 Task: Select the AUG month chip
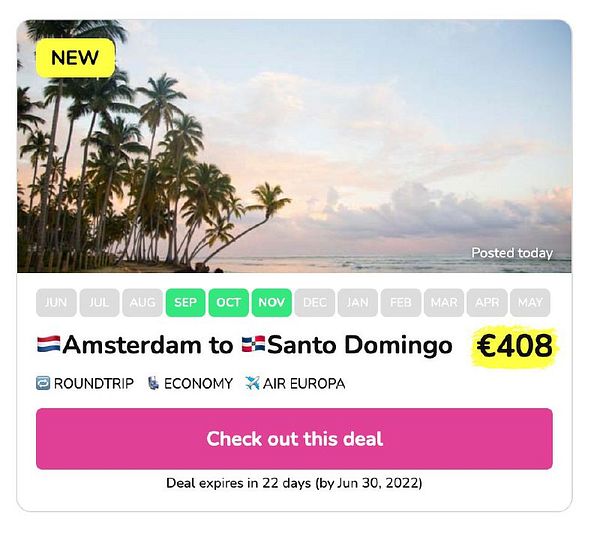point(142,303)
